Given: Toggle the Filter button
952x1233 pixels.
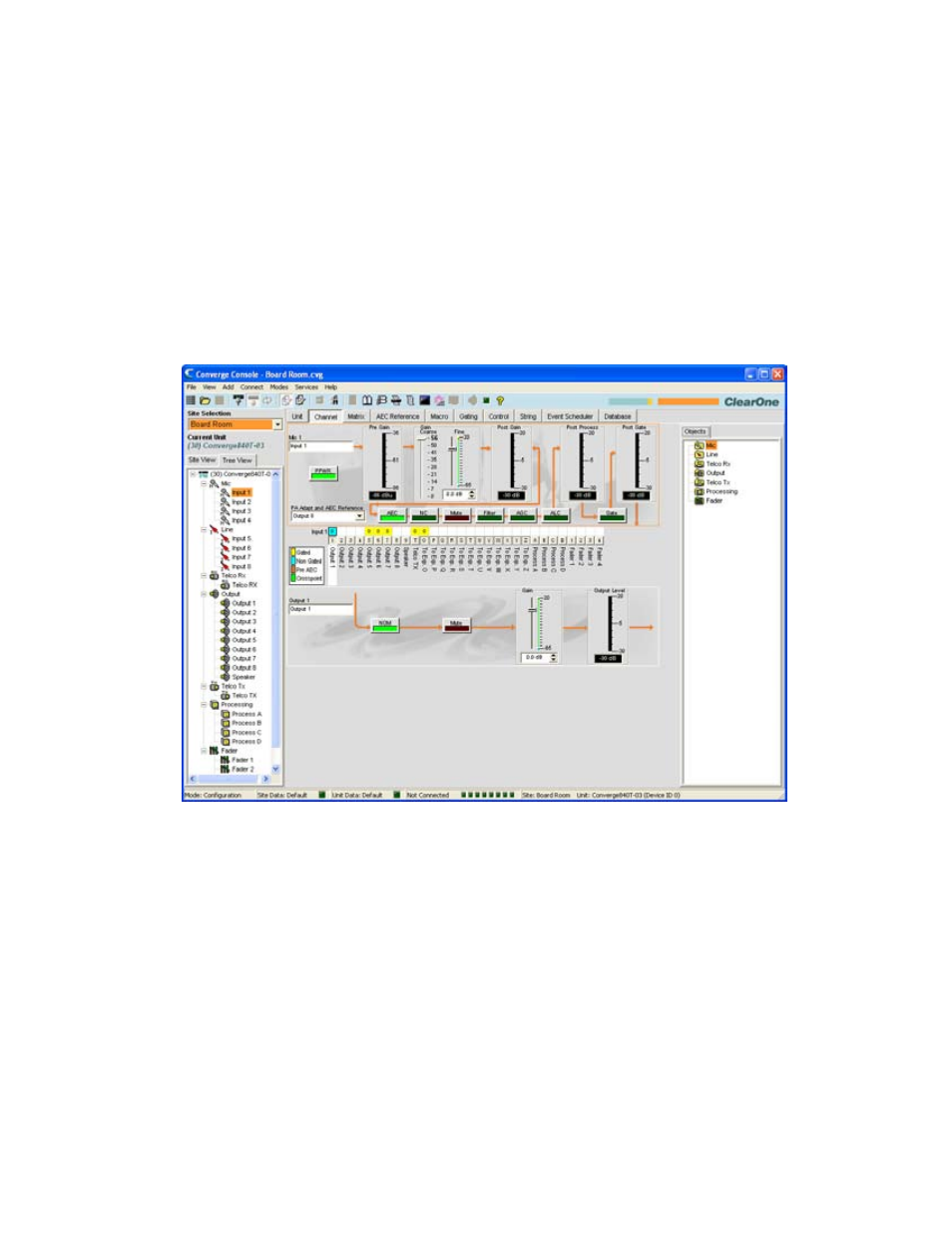Looking at the screenshot, I should pos(489,515).
